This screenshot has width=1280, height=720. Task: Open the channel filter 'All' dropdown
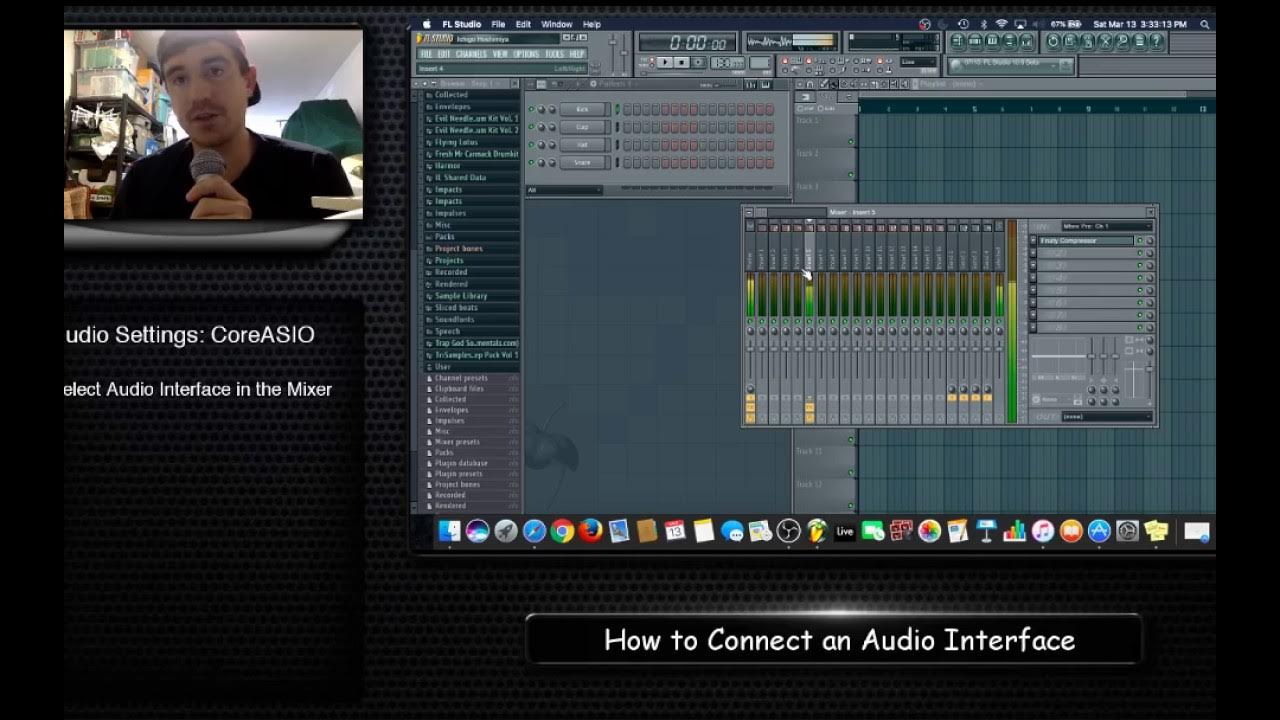tap(565, 190)
